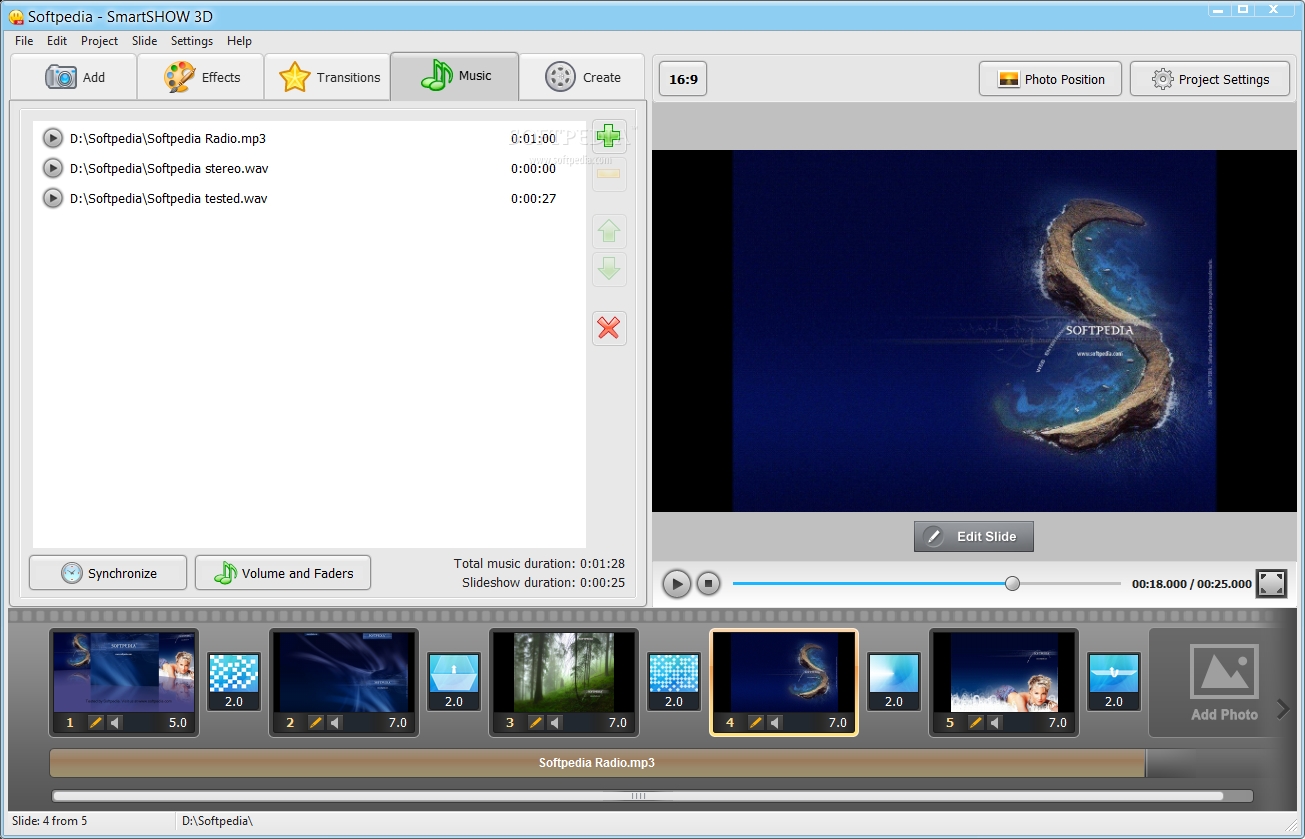Edit slide 2 with pencil icon

click(316, 722)
